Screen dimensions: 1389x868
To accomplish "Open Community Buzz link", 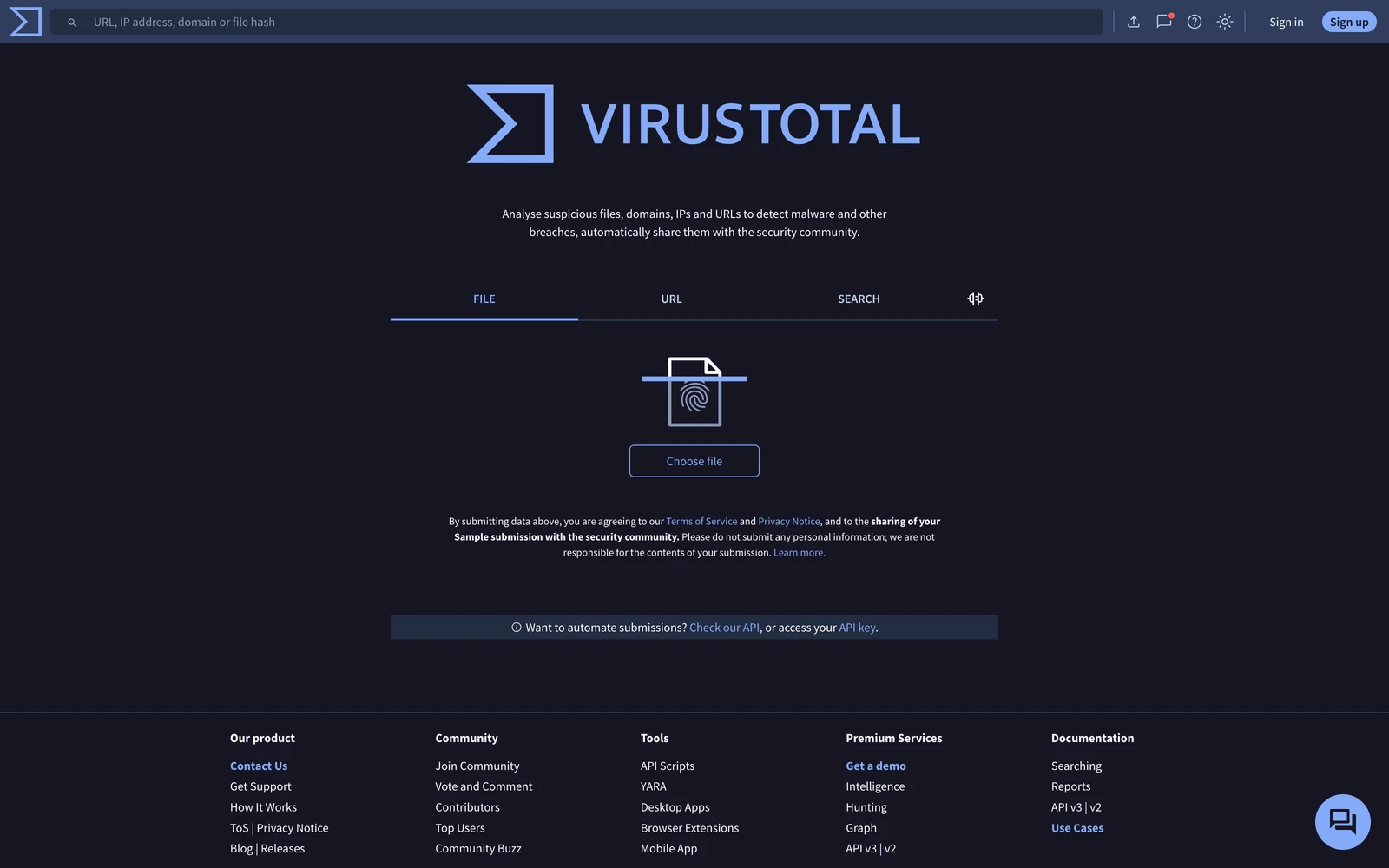I will tap(478, 849).
